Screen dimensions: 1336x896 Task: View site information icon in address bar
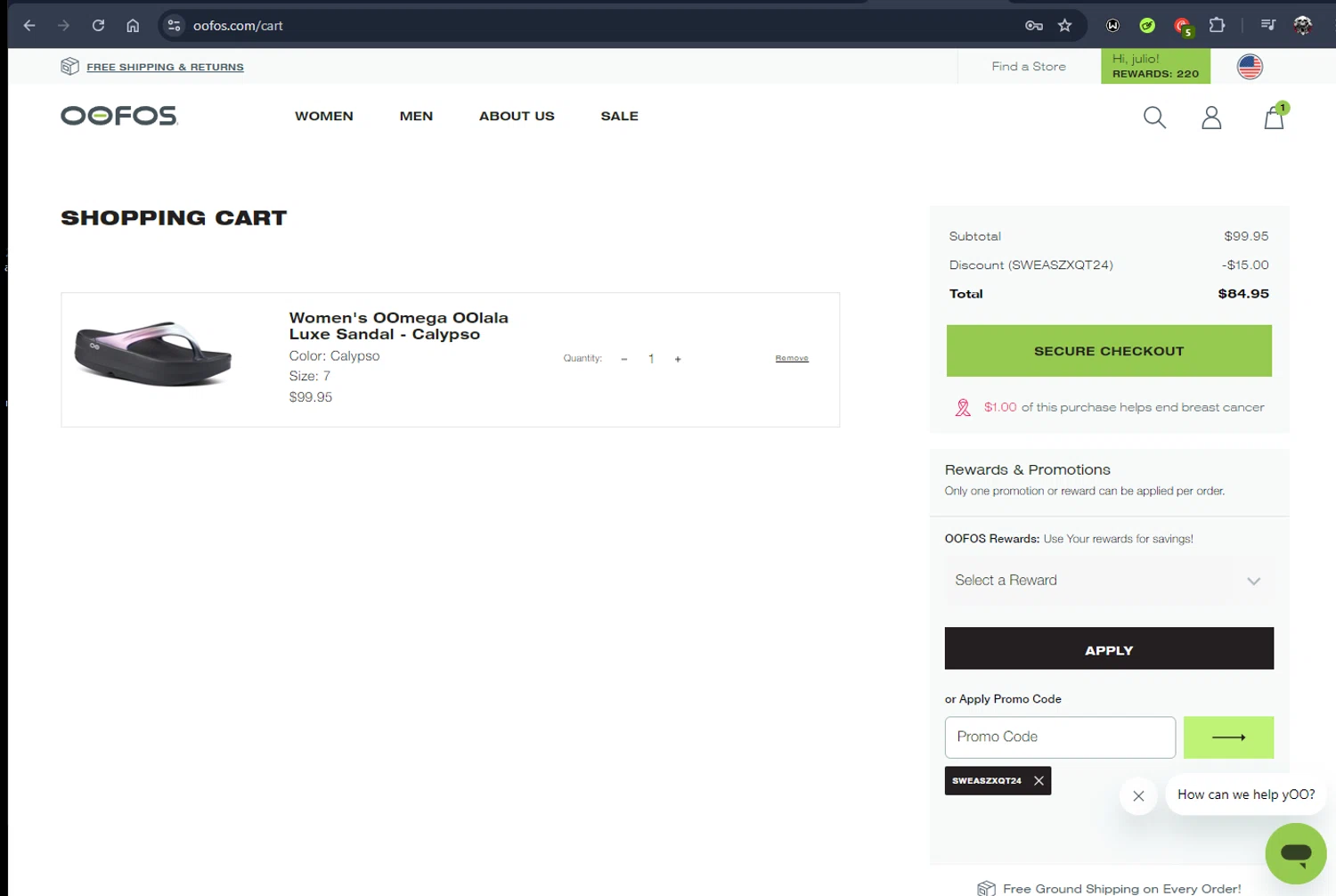point(175,26)
